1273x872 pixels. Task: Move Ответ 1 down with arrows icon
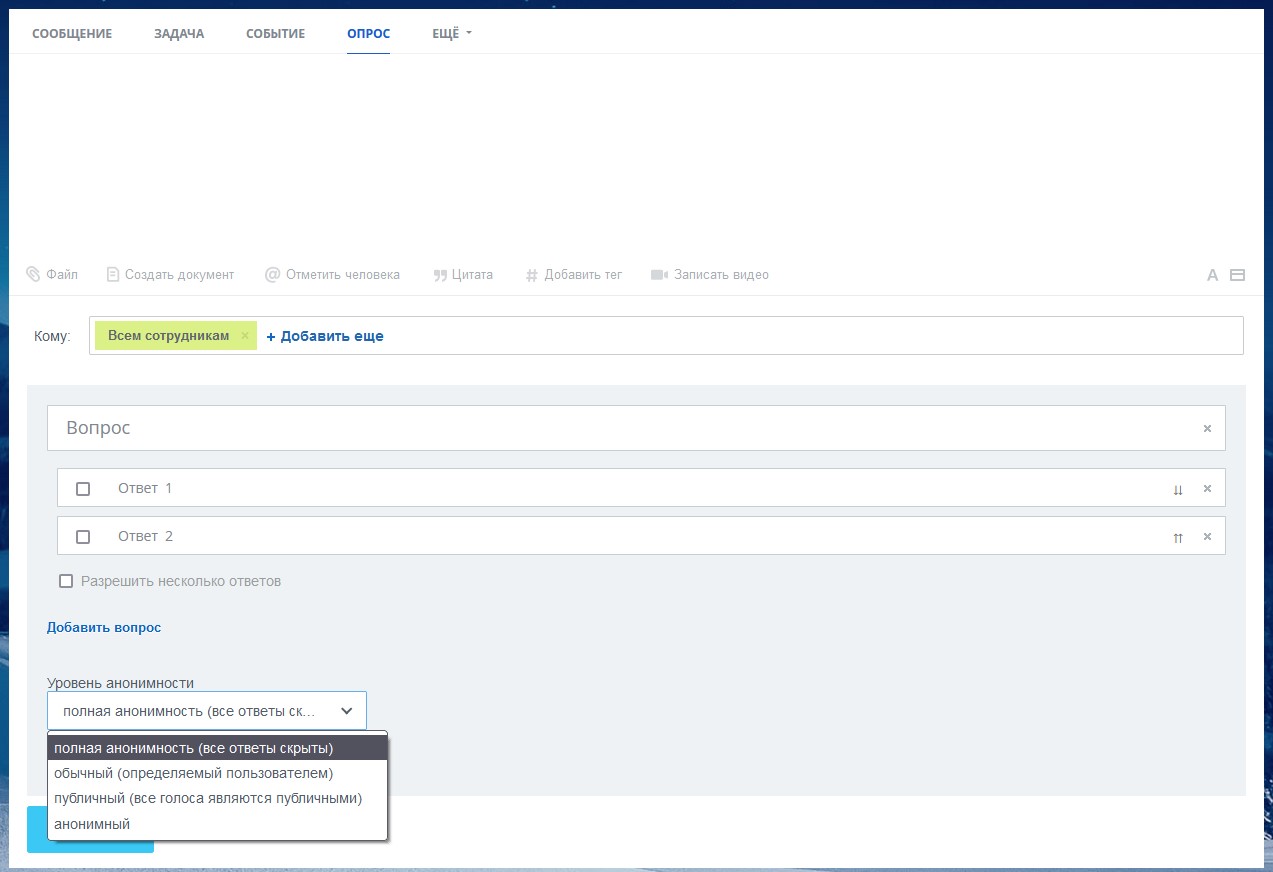click(x=1178, y=489)
